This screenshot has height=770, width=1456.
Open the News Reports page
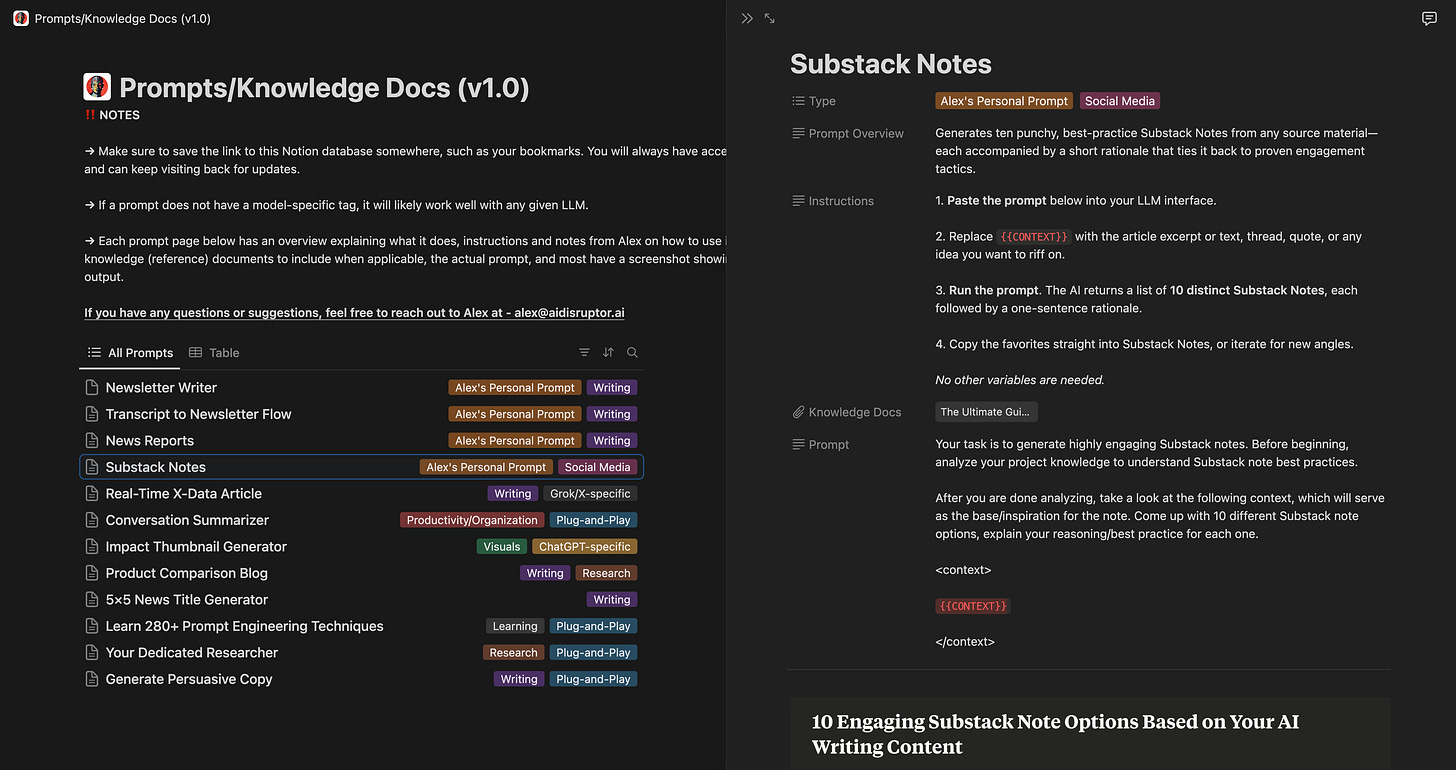point(150,441)
